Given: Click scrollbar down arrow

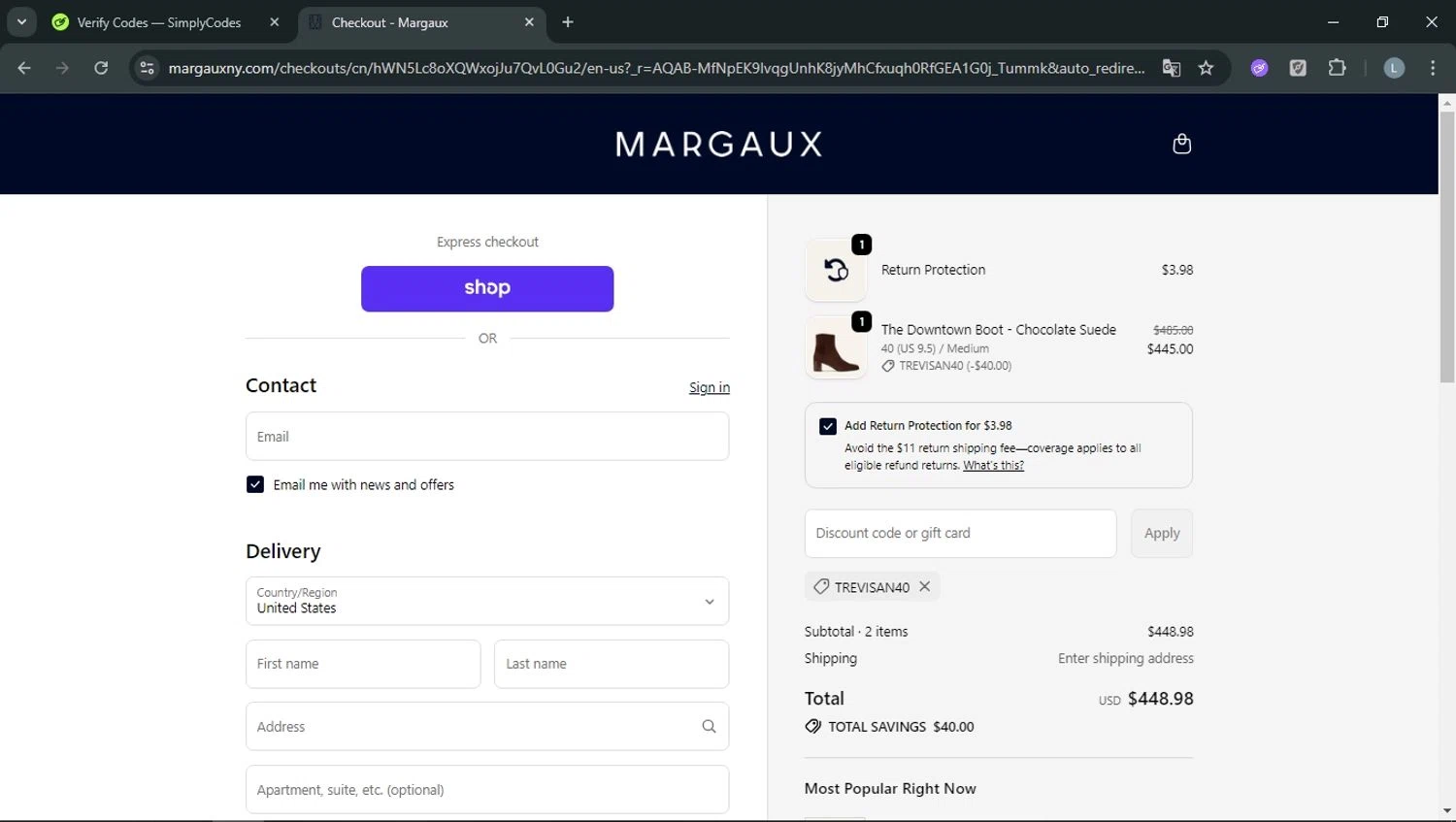Looking at the screenshot, I should click(1446, 811).
